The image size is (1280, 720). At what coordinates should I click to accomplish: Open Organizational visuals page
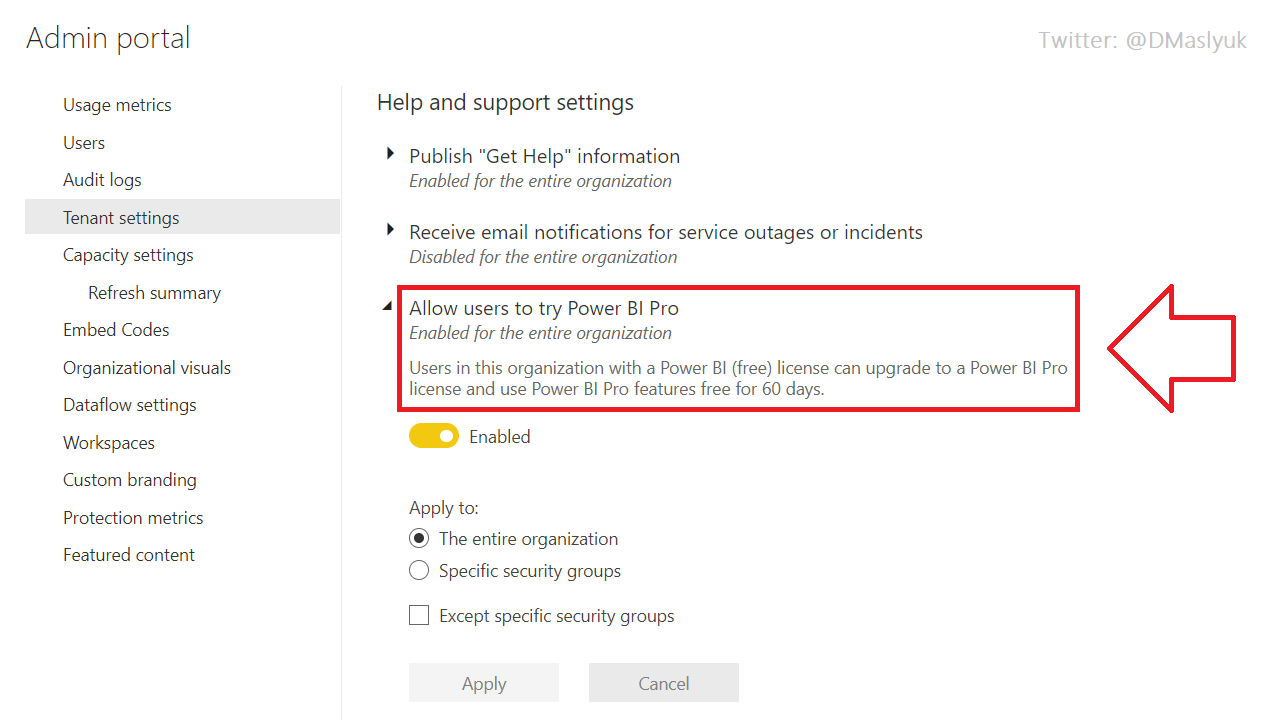pos(147,368)
